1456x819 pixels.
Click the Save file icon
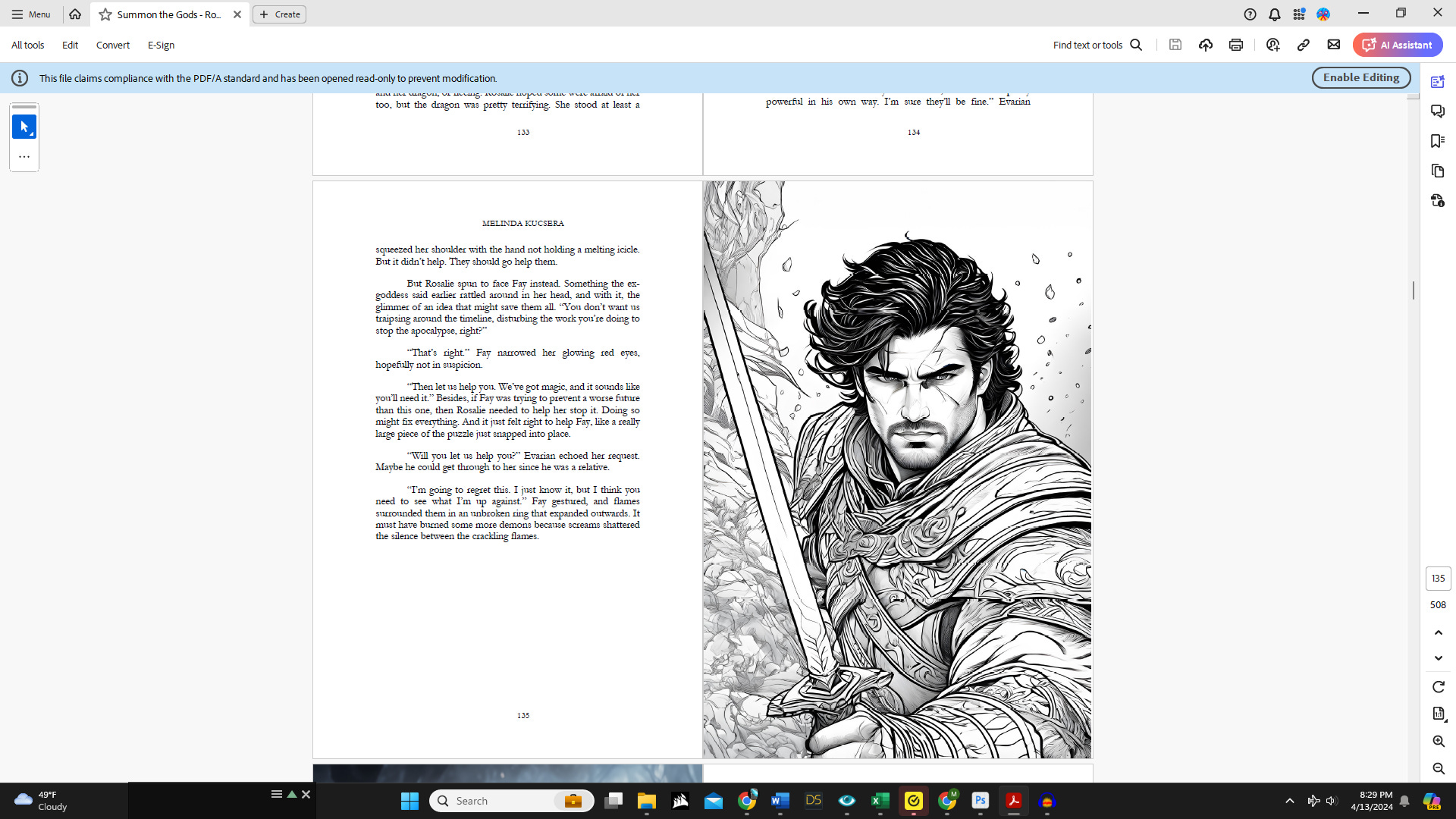click(1175, 45)
